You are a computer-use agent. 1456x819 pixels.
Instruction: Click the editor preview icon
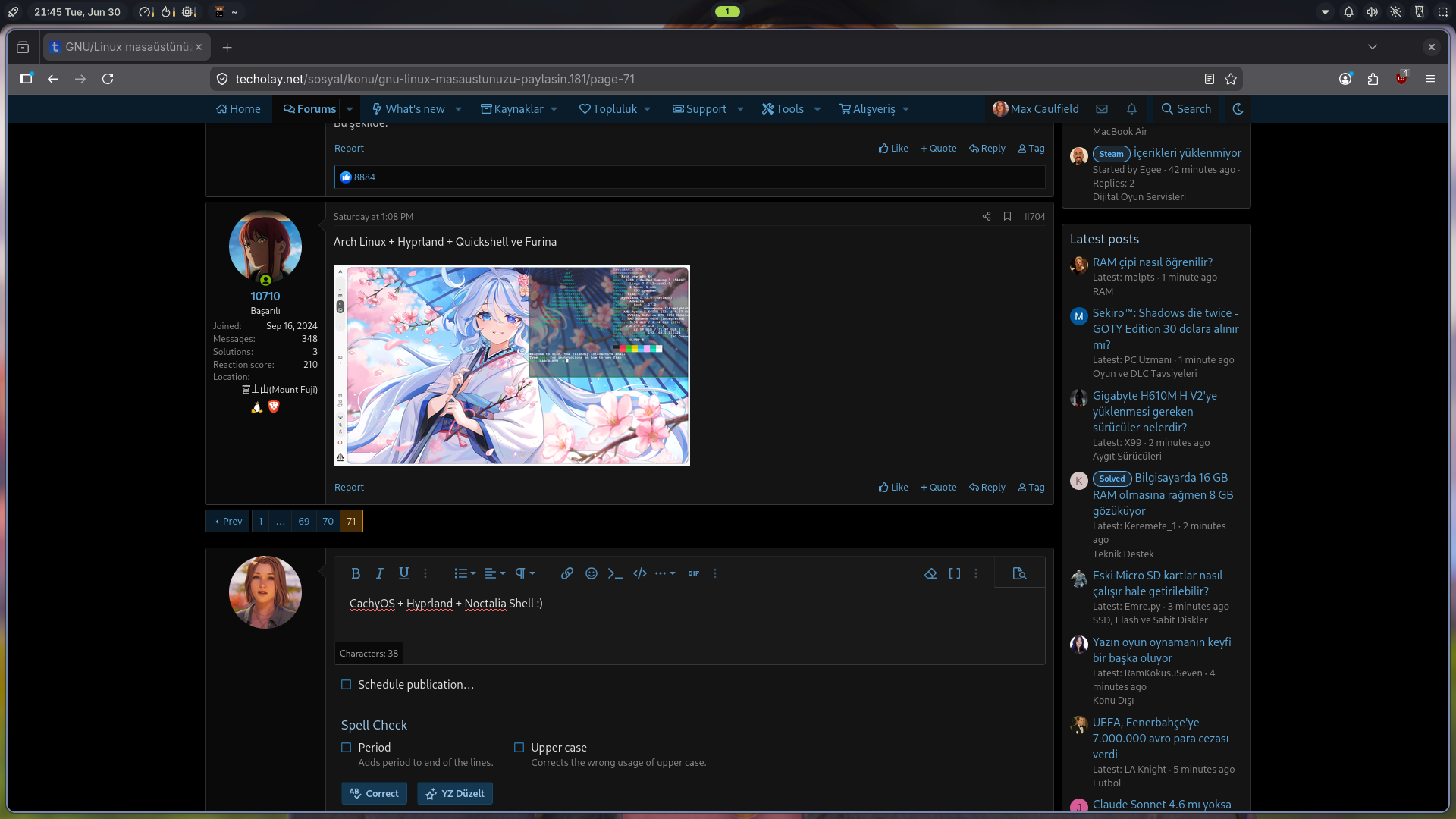tap(1020, 573)
